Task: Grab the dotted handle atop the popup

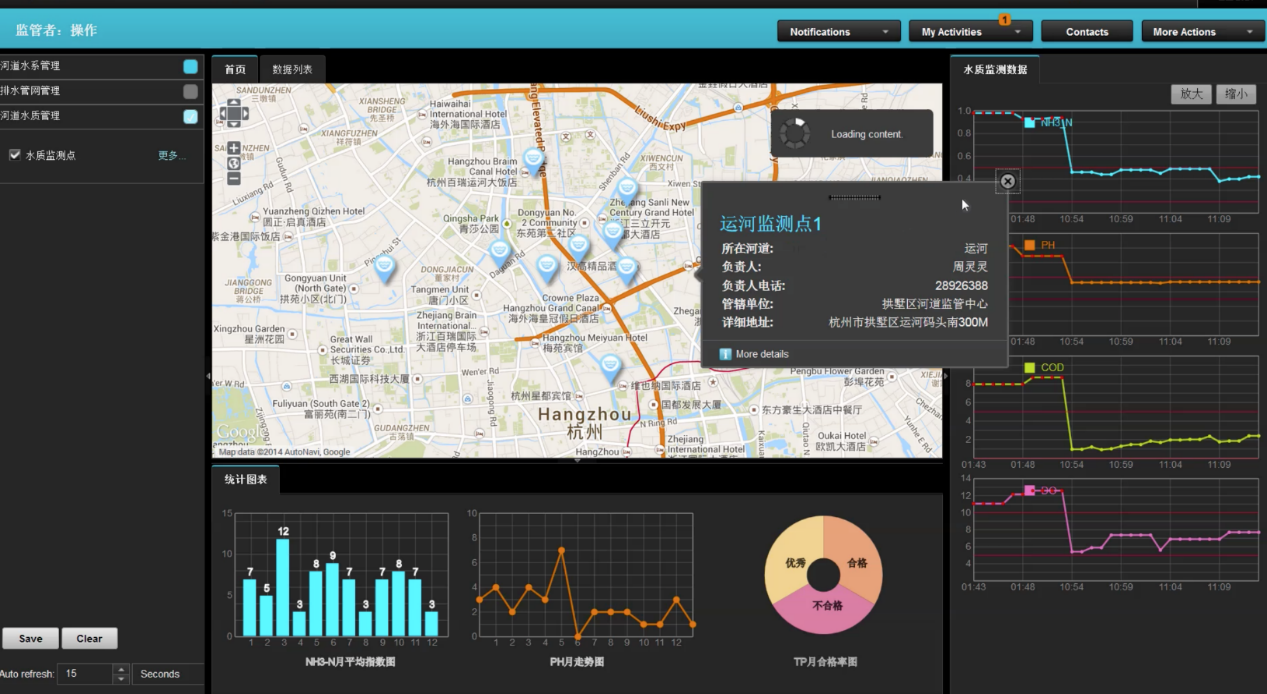Action: (854, 197)
